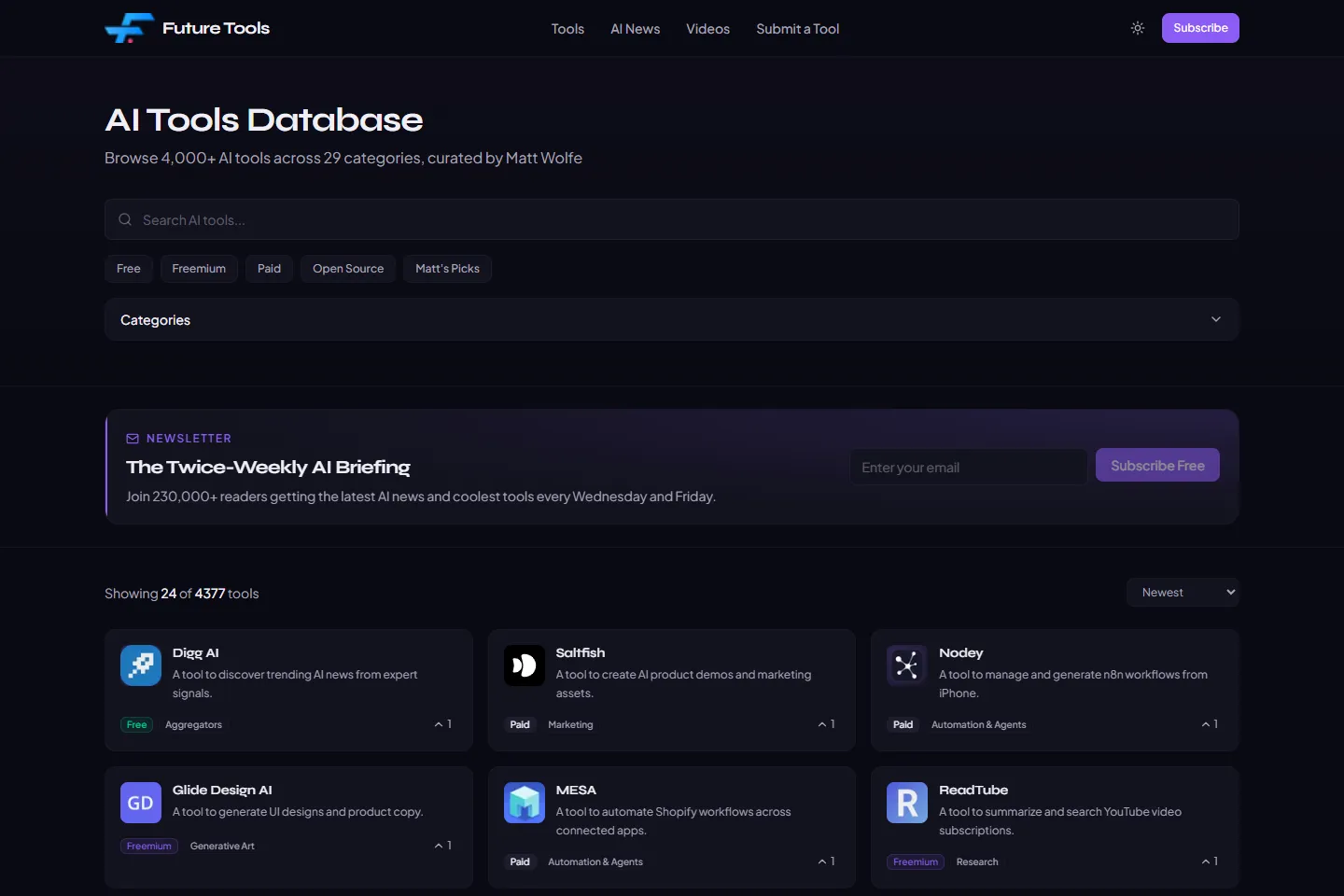Viewport: 1344px width, 896px height.
Task: Click the Paid badge on Saltfish
Action: [x=520, y=724]
